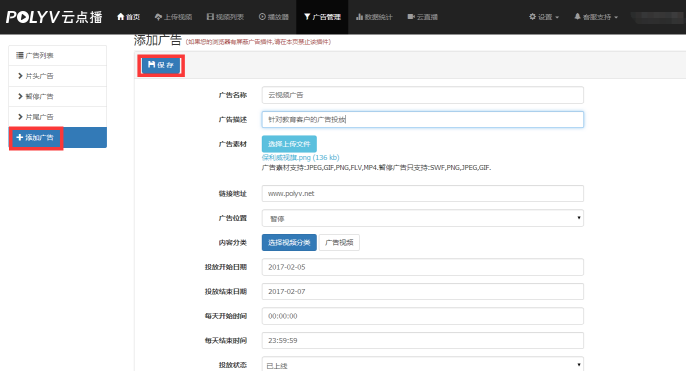Open the 客服支持 bell dropdown menu
The width and height of the screenshot is (686, 371).
596,17
